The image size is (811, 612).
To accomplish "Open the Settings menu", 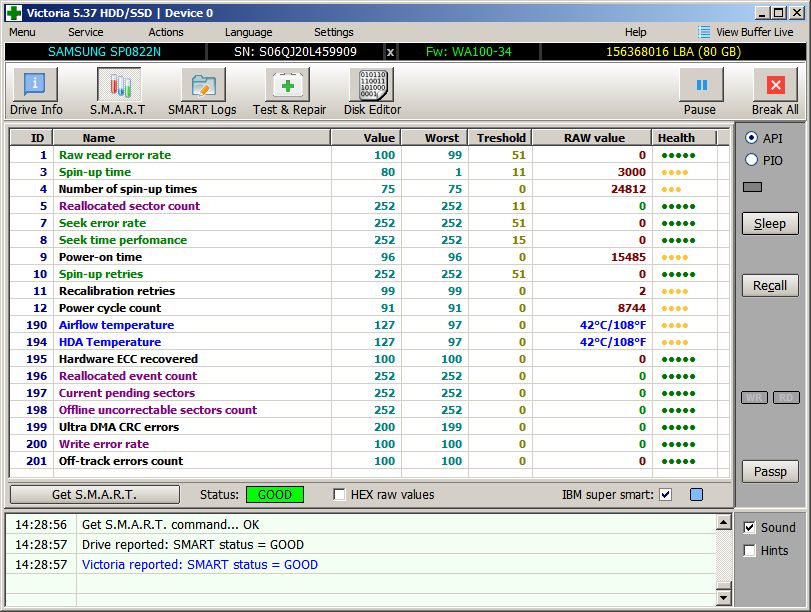I will point(334,32).
